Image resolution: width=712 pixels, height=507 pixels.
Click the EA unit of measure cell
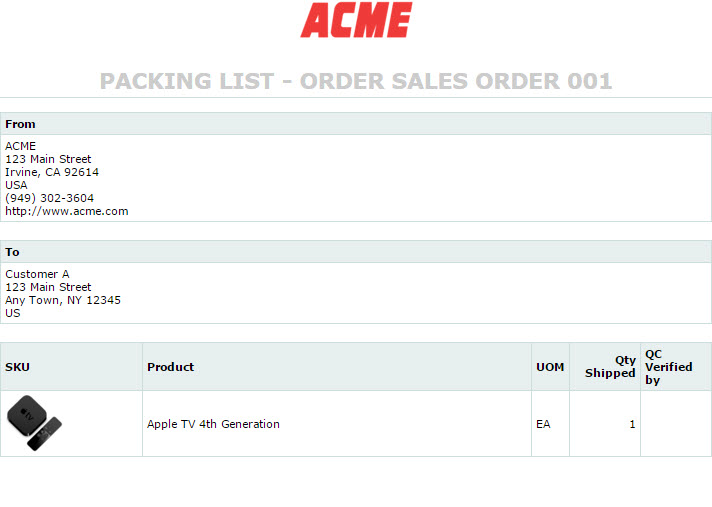(543, 424)
